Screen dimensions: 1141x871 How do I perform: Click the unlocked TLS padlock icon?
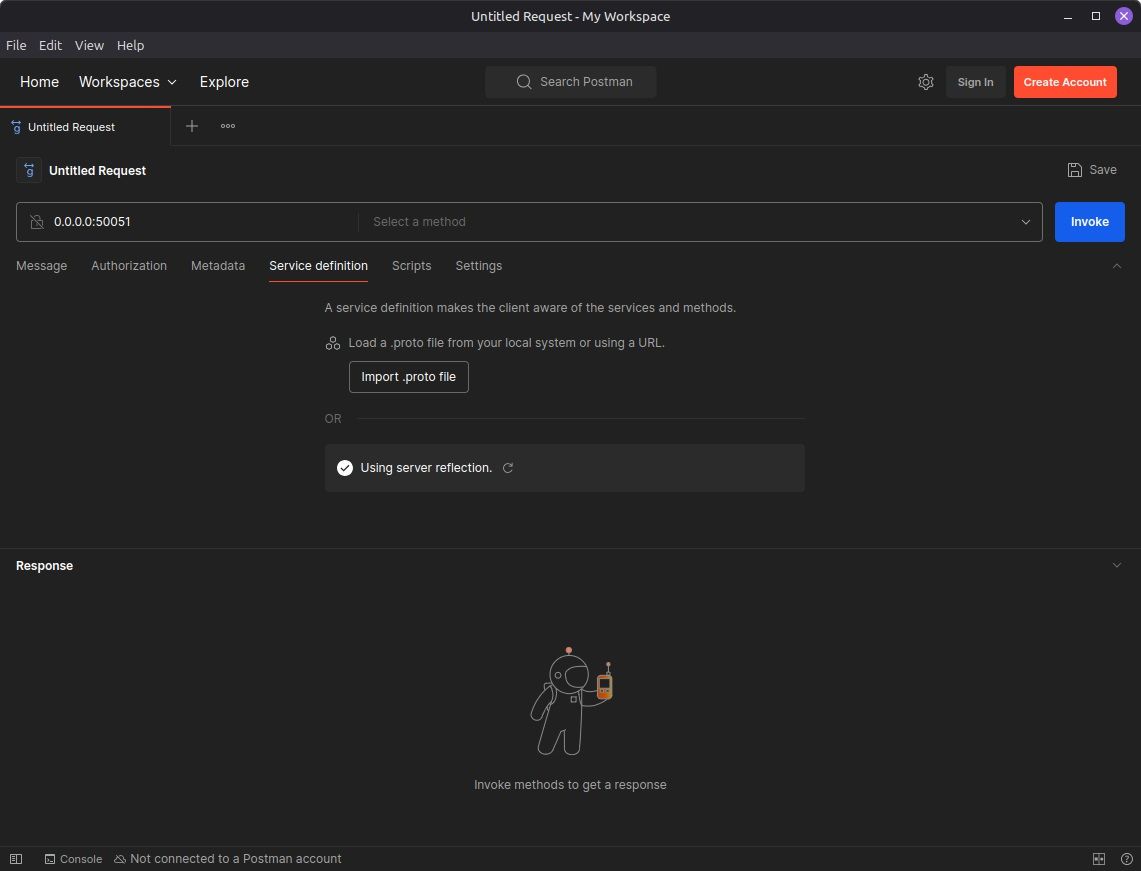pos(37,222)
